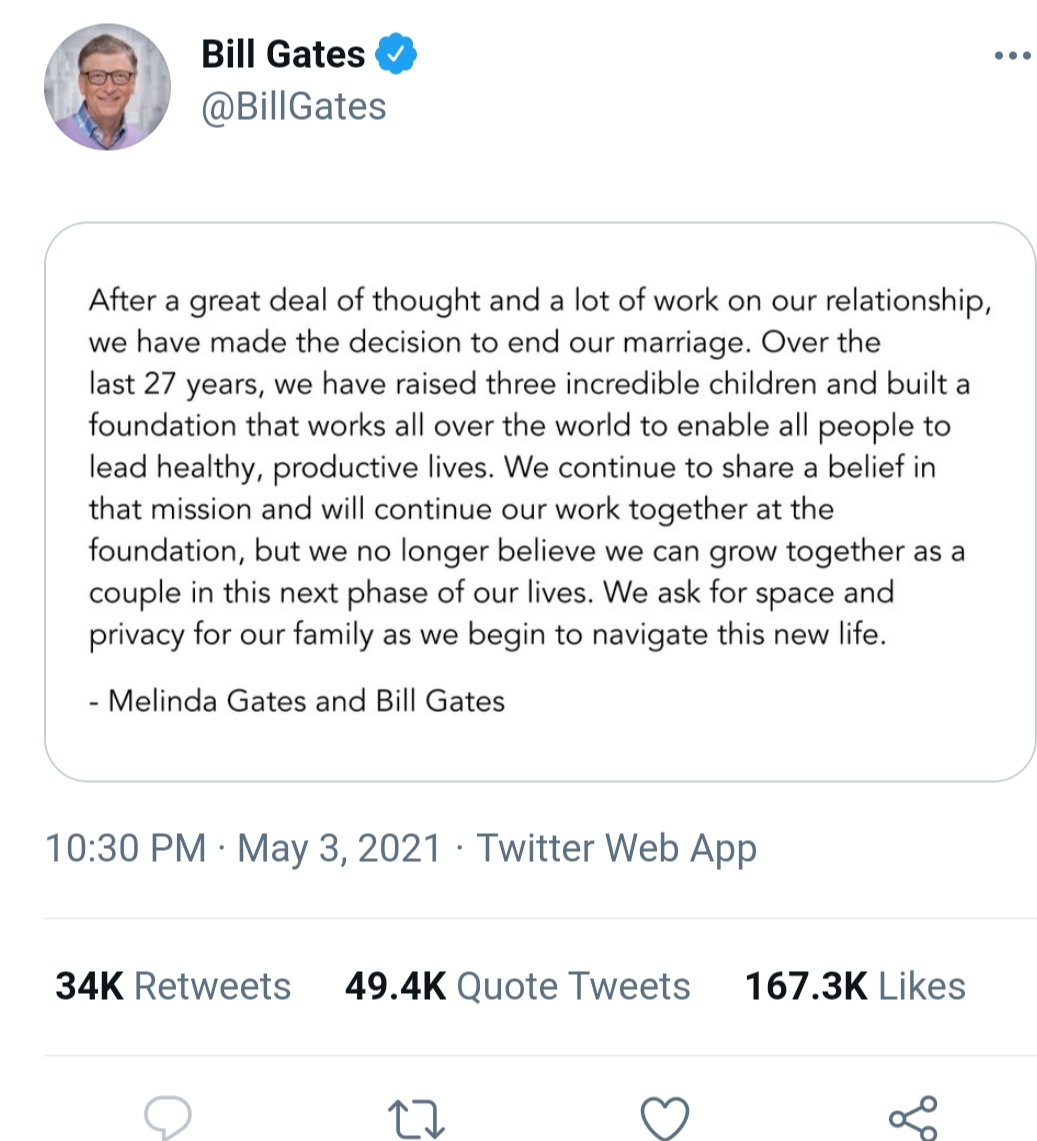Click the 10:30 PM tweet time
1037x1141 pixels.
click(x=124, y=849)
